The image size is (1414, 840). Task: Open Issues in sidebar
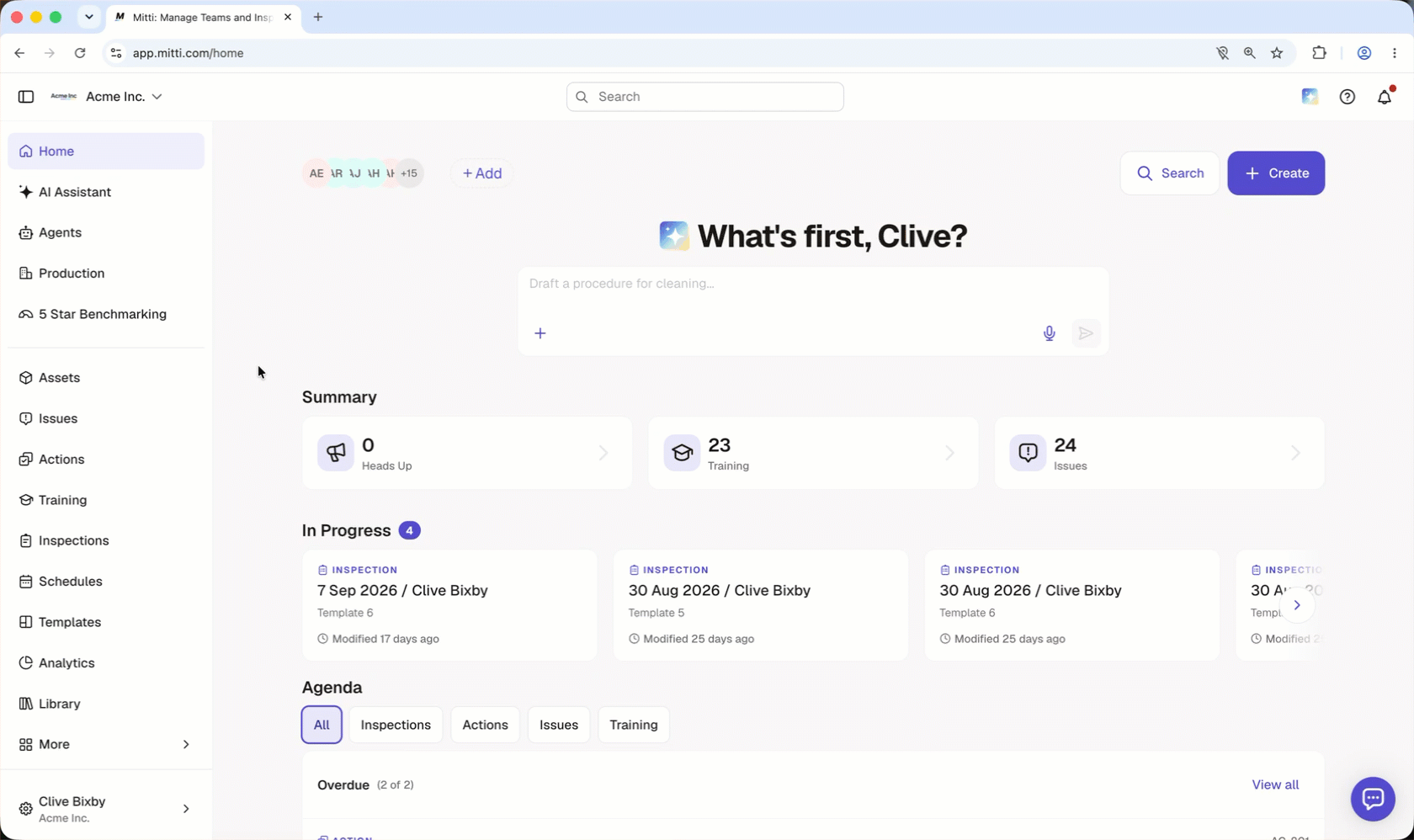tap(106, 418)
